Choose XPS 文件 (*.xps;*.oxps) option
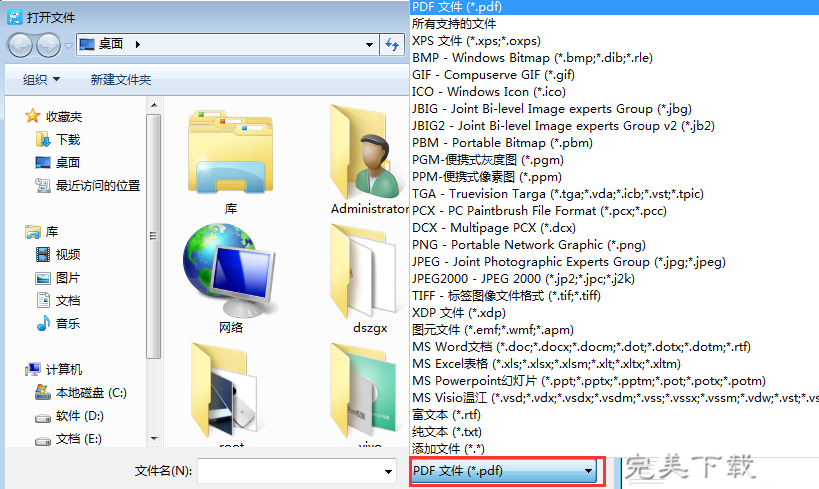The image size is (819, 489). [614, 41]
